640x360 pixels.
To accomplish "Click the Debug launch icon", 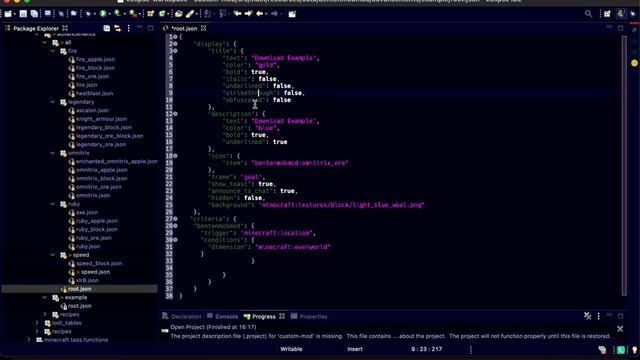I will click(x=88, y=14).
